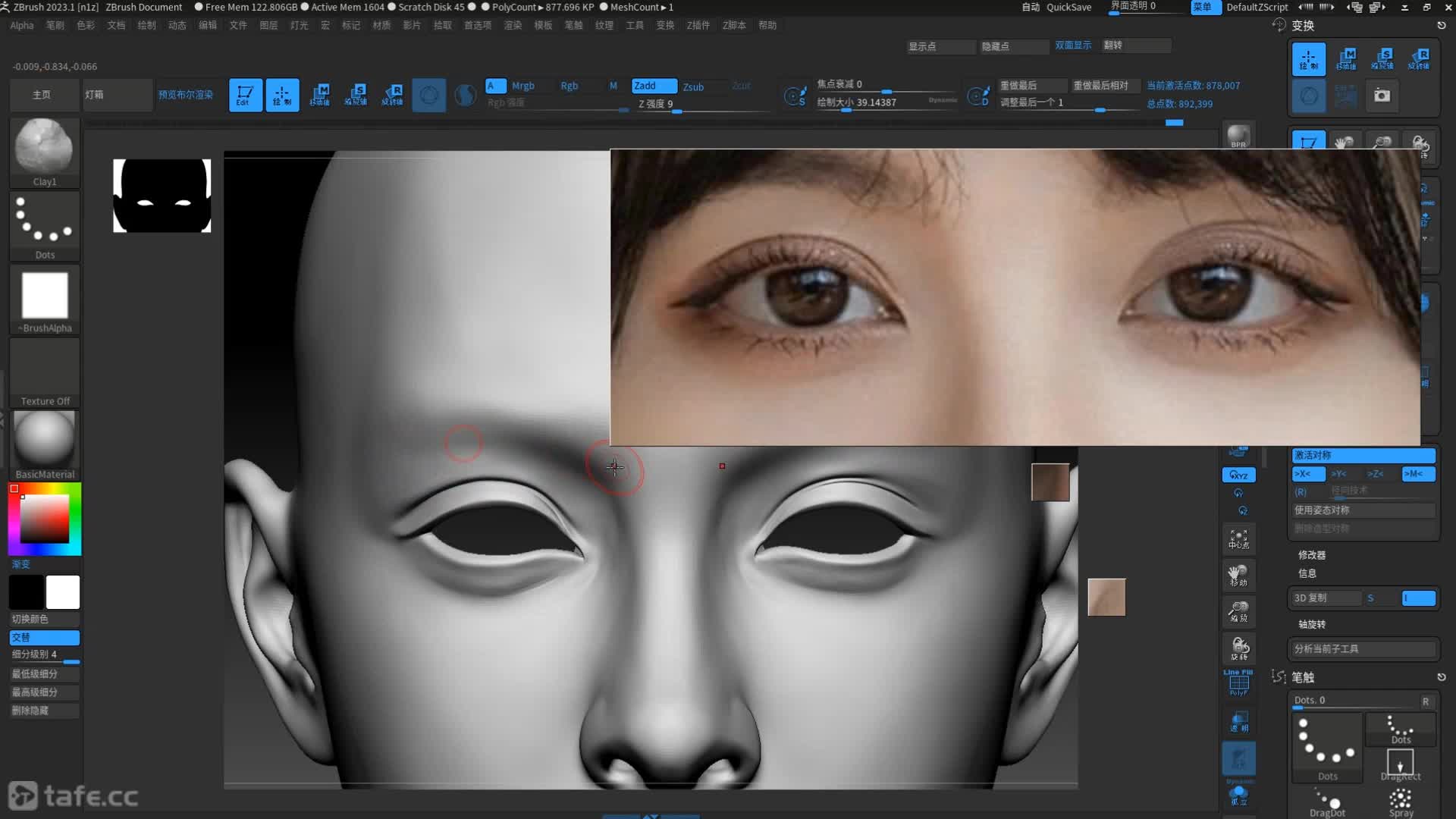The width and height of the screenshot is (1456, 819).
Task: Select the Rotate (R) tool in top shelf
Action: coord(392,95)
